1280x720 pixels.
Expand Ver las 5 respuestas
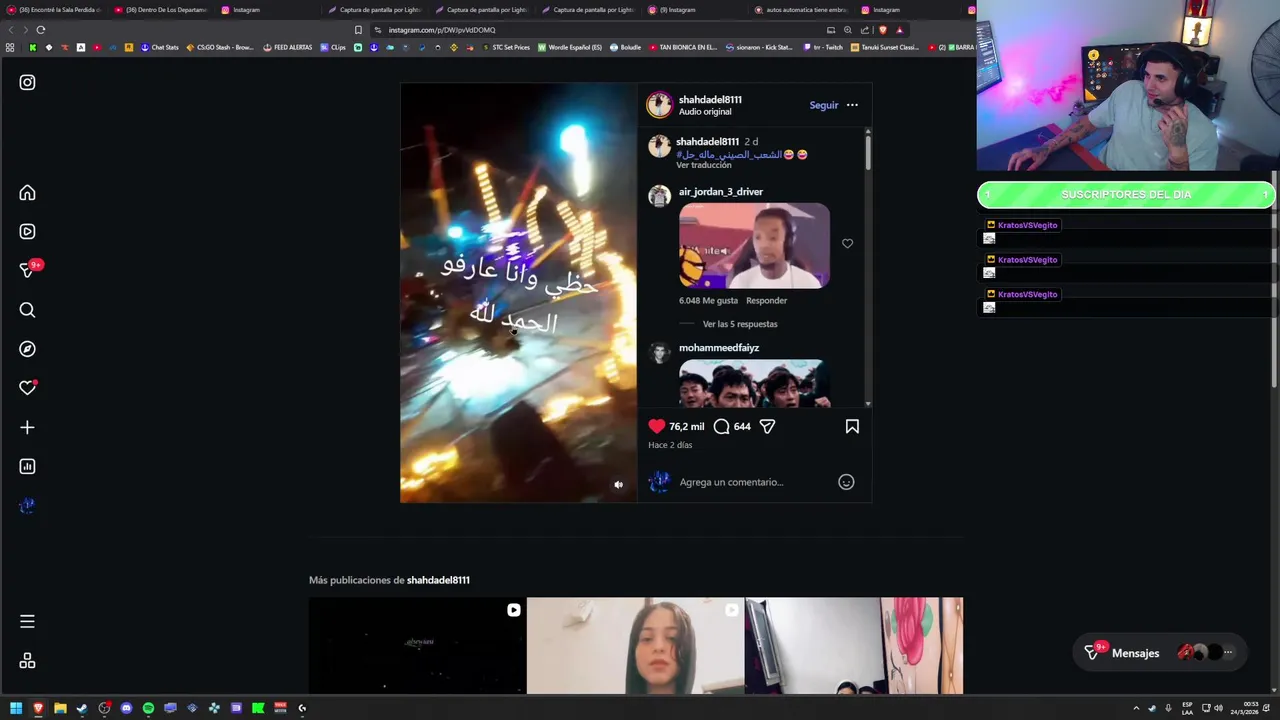click(740, 324)
